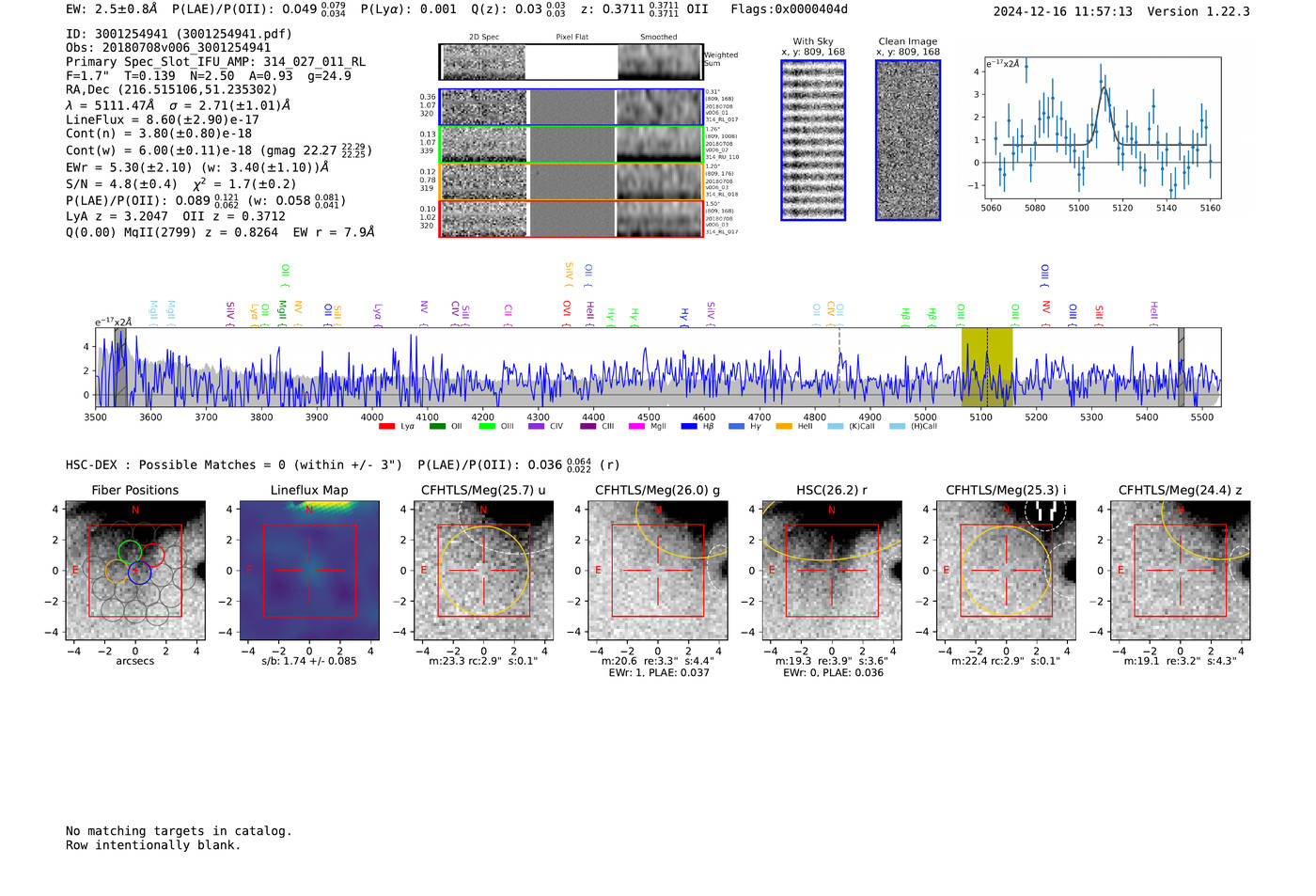
Task: Click the EW: 2.5±0.8Å header value
Action: click(x=112, y=9)
